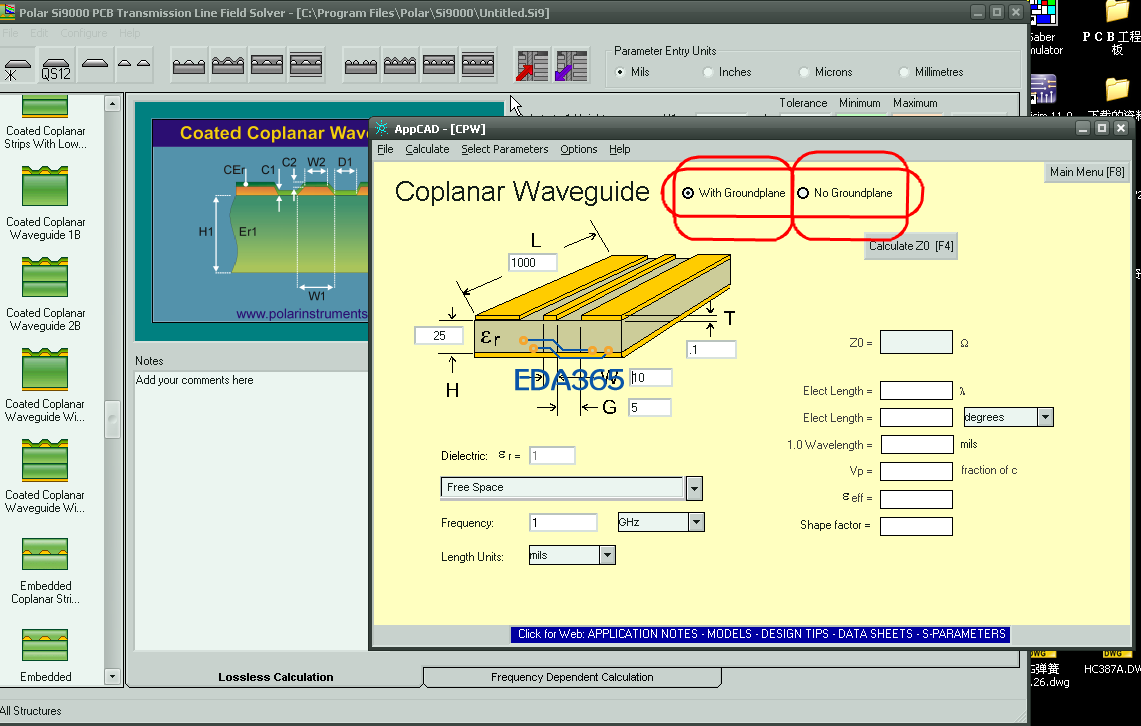Click the QS12 toolbar icon

click(56, 66)
